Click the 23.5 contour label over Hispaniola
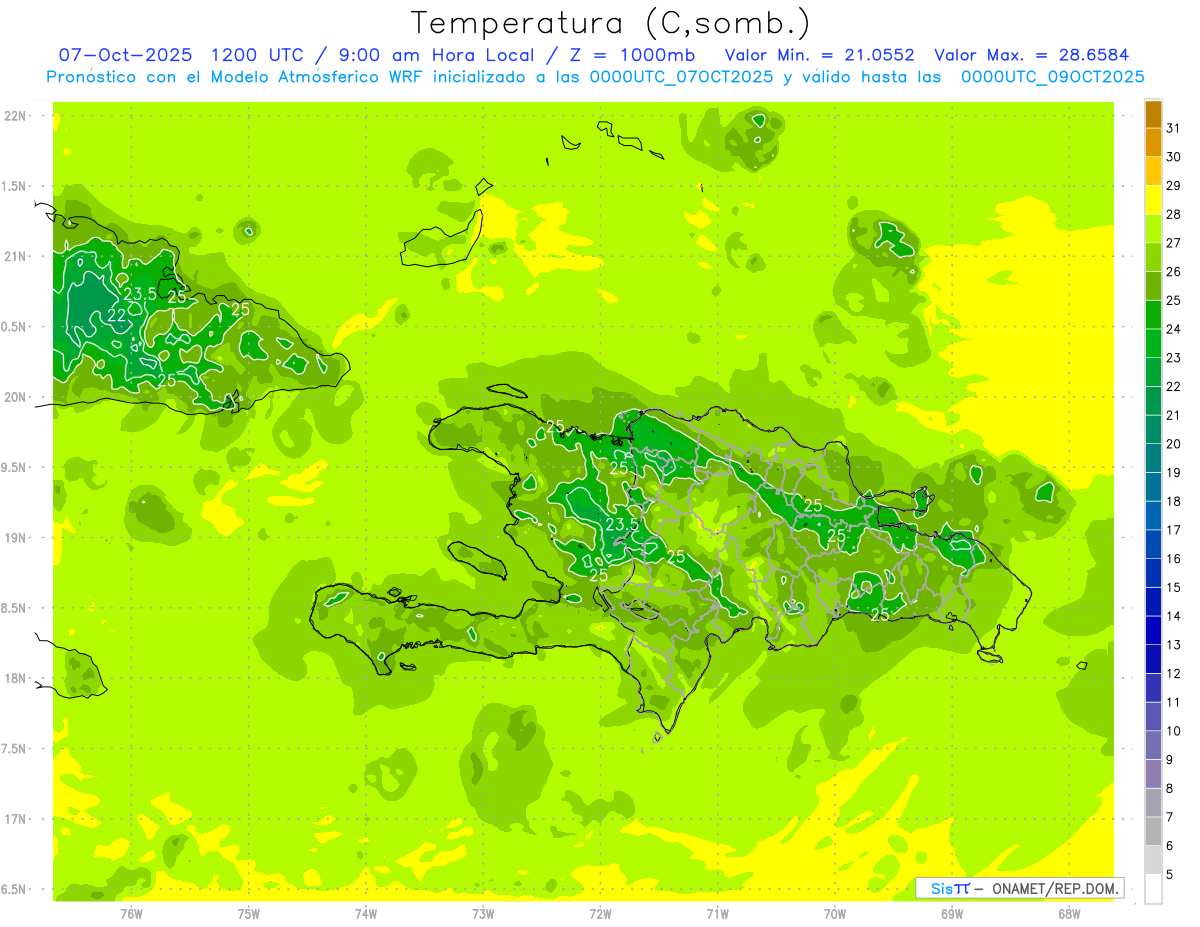 tap(623, 524)
